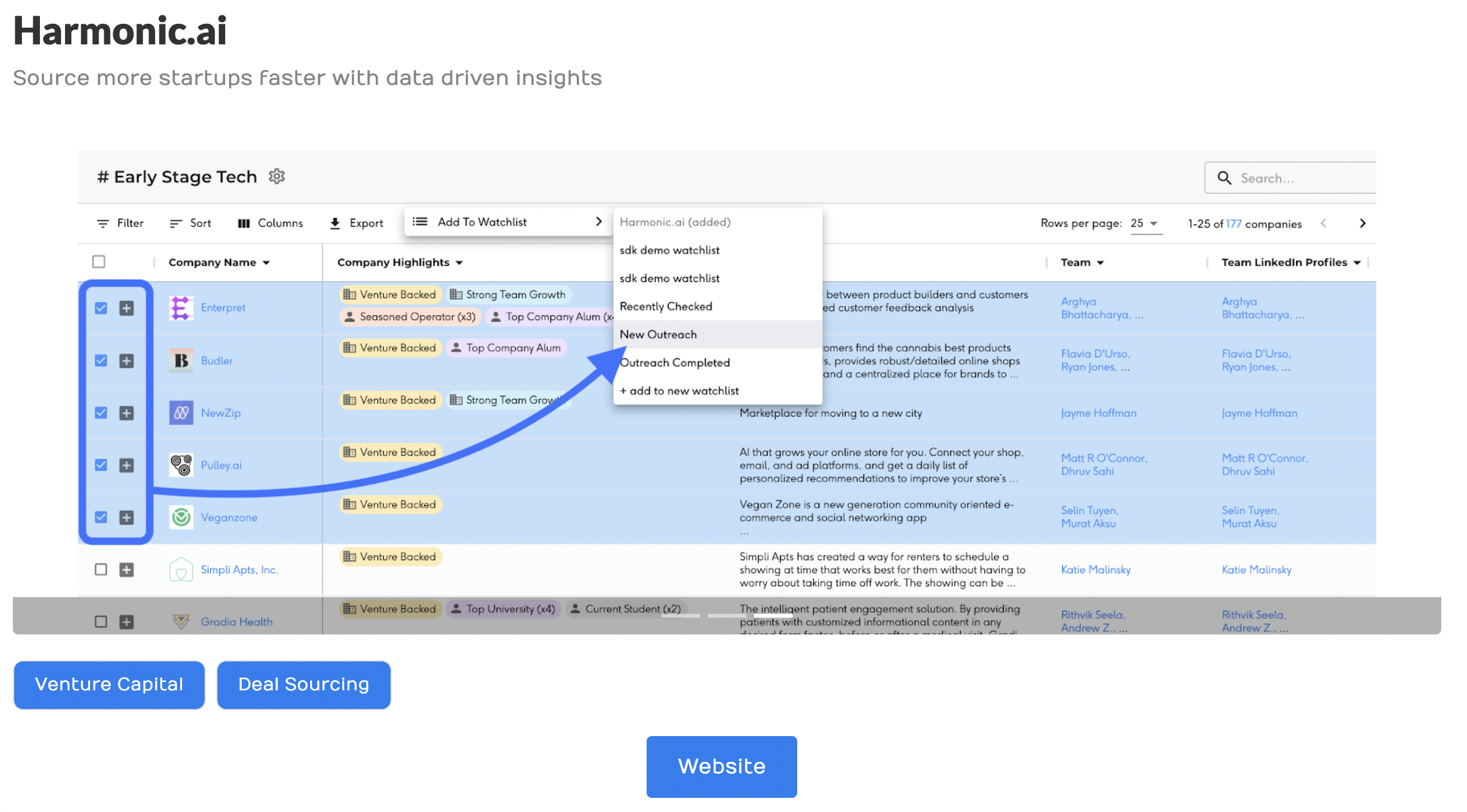The image size is (1467, 812).
Task: Click Top University (x4) tag
Action: pyautogui.click(x=504, y=609)
